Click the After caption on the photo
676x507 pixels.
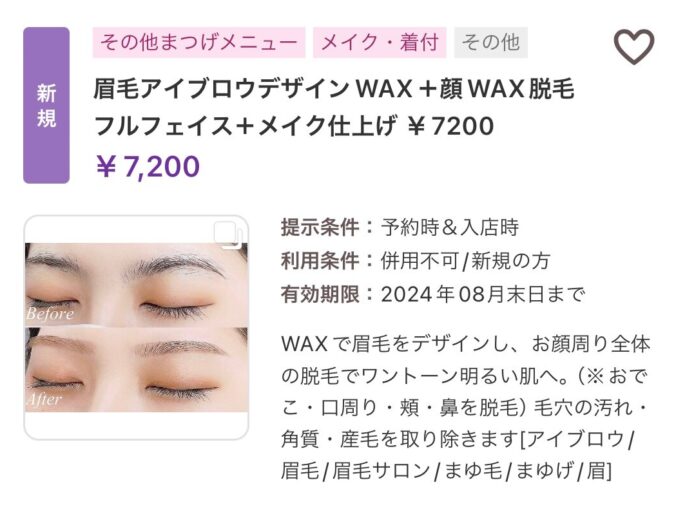[44, 400]
